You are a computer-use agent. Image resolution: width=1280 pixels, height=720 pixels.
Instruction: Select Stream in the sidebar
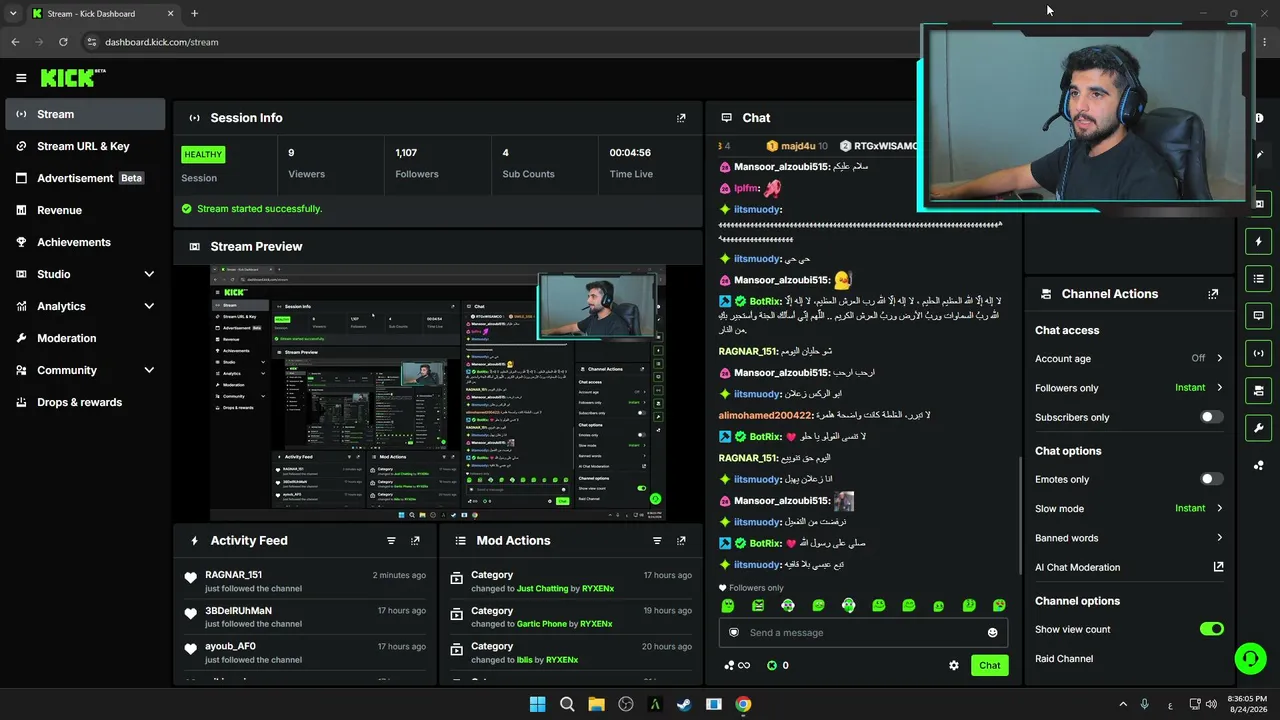click(85, 114)
